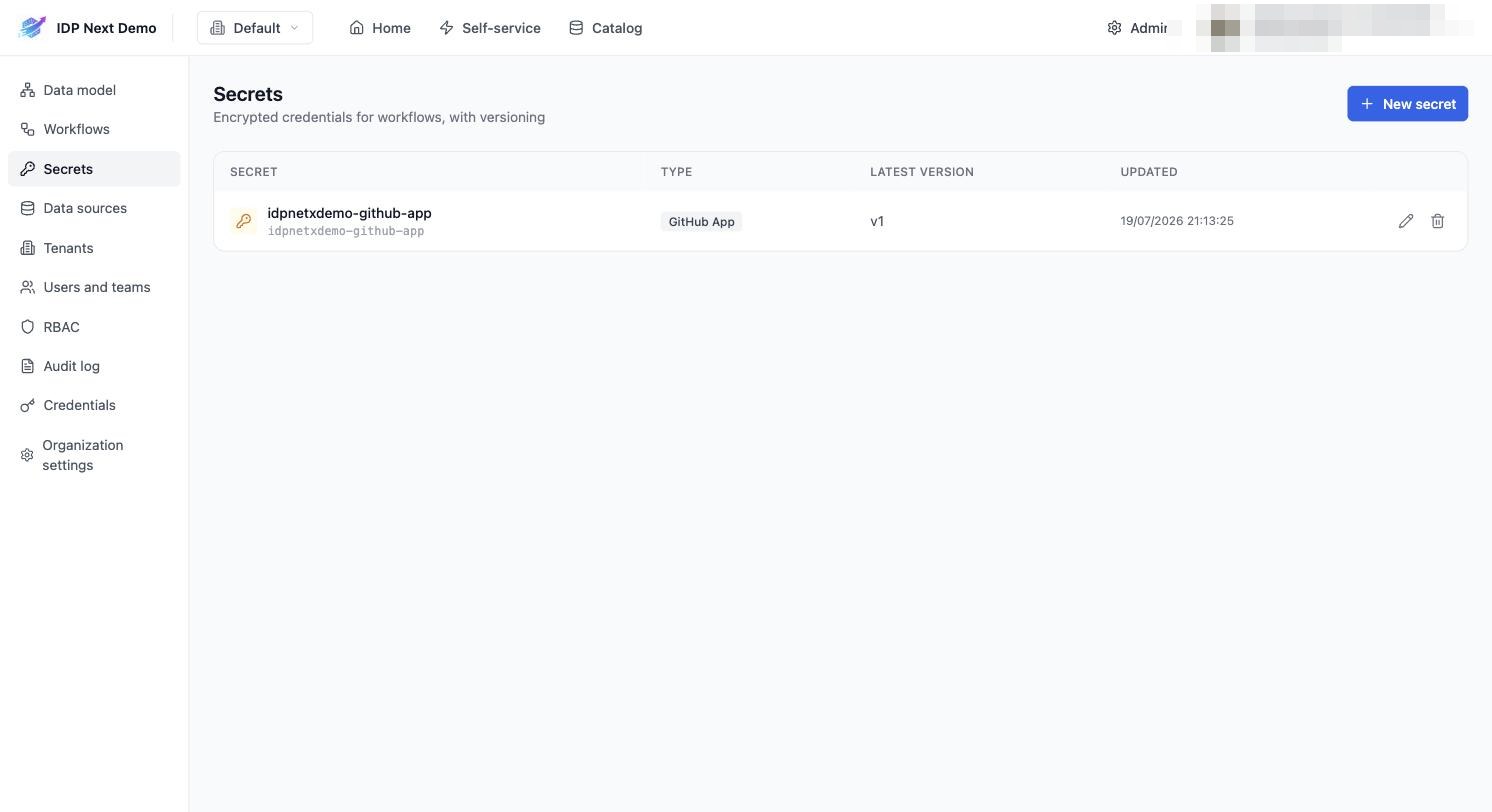Click the Organization settings gear icon

click(x=27, y=455)
